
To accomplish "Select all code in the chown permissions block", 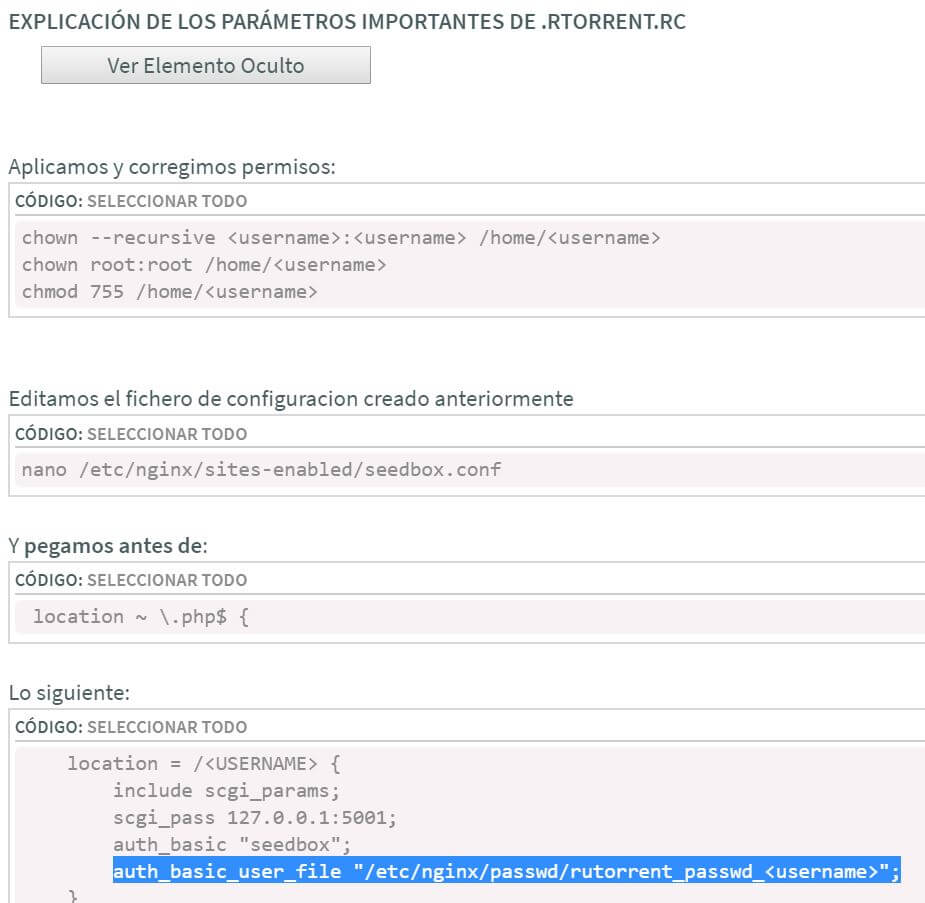I will point(167,201).
